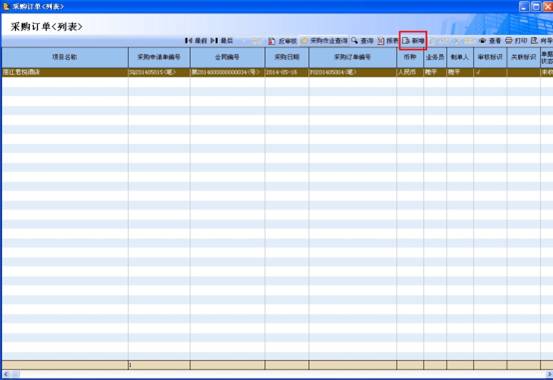Click the 关联标识 column header

[x=524, y=57]
